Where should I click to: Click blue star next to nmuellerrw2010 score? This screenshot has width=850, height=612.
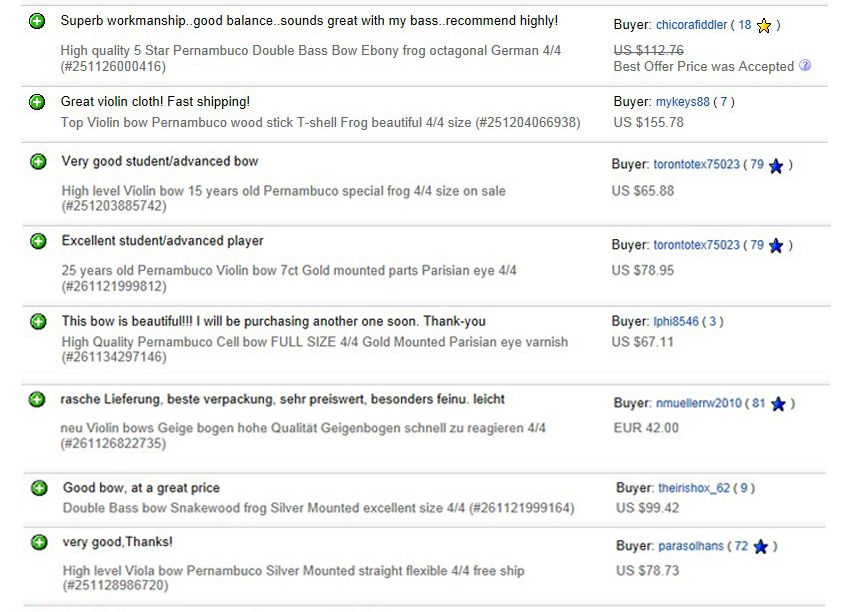coord(778,404)
